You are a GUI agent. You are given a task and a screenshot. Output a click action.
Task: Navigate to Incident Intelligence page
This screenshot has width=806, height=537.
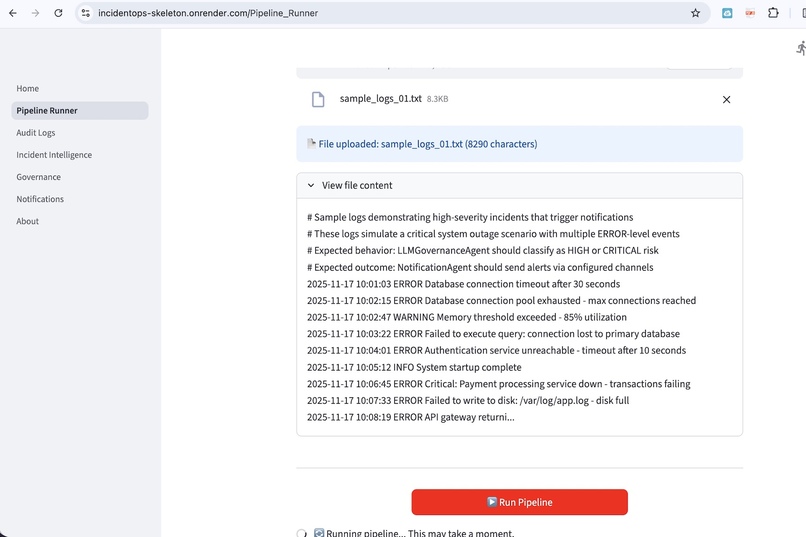[x=54, y=155]
